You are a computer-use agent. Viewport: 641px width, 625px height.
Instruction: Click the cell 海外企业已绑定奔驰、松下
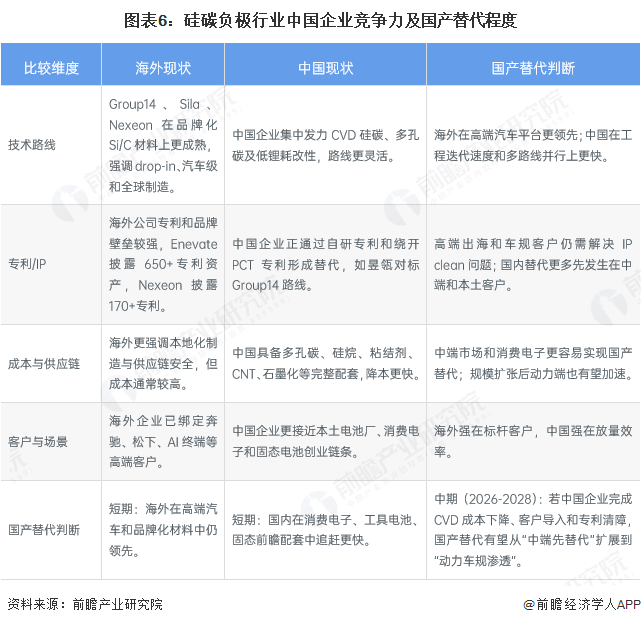click(163, 441)
